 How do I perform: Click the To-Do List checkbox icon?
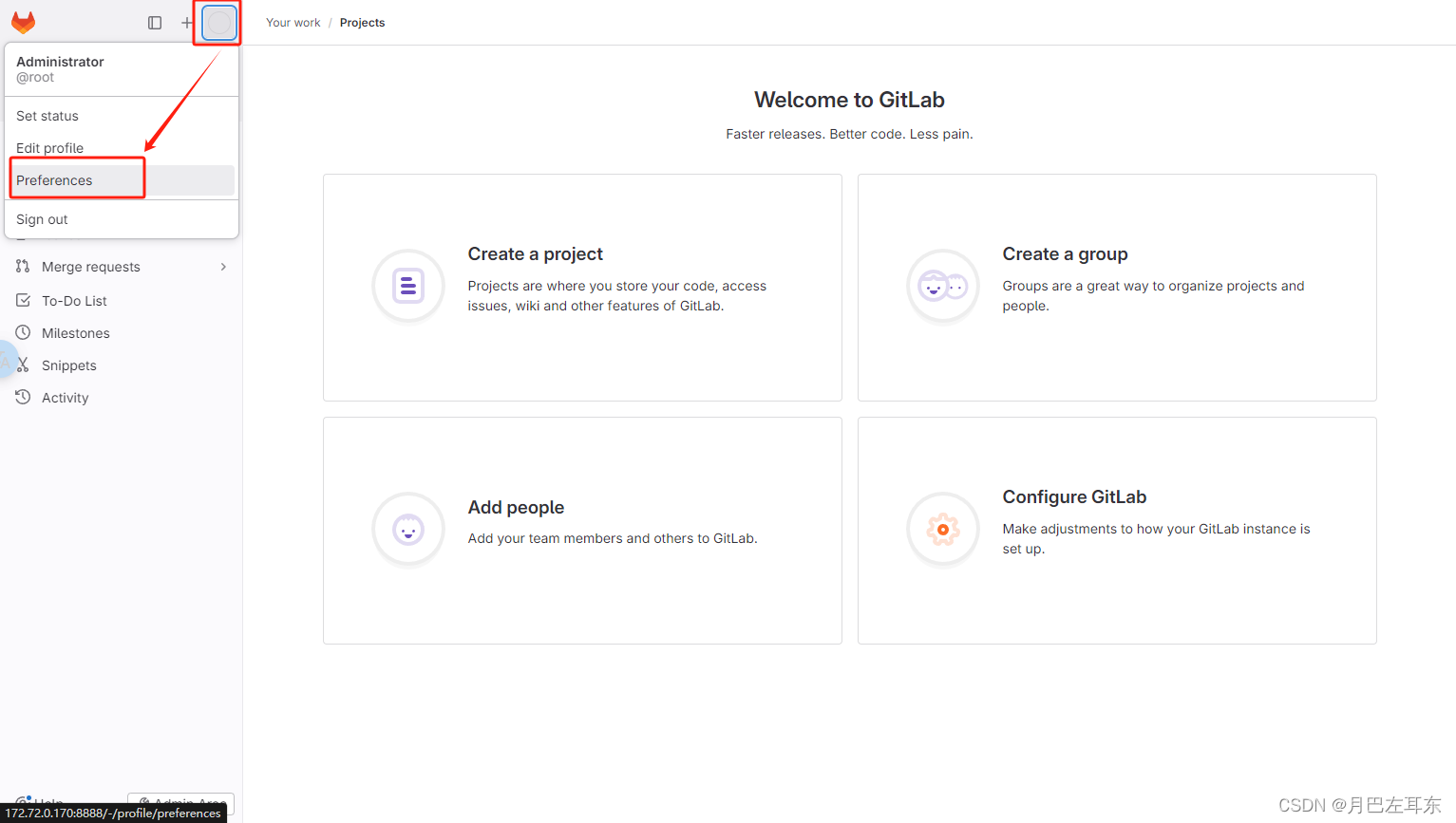(x=23, y=301)
